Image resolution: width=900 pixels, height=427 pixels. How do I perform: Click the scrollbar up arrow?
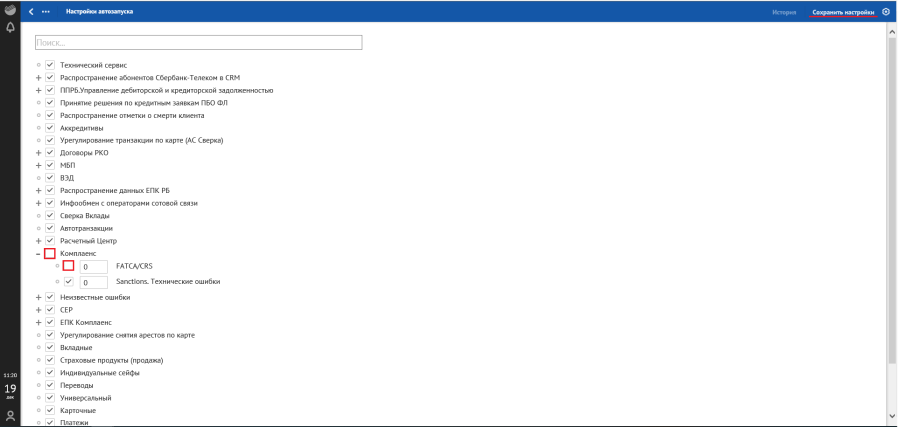pyautogui.click(x=892, y=29)
